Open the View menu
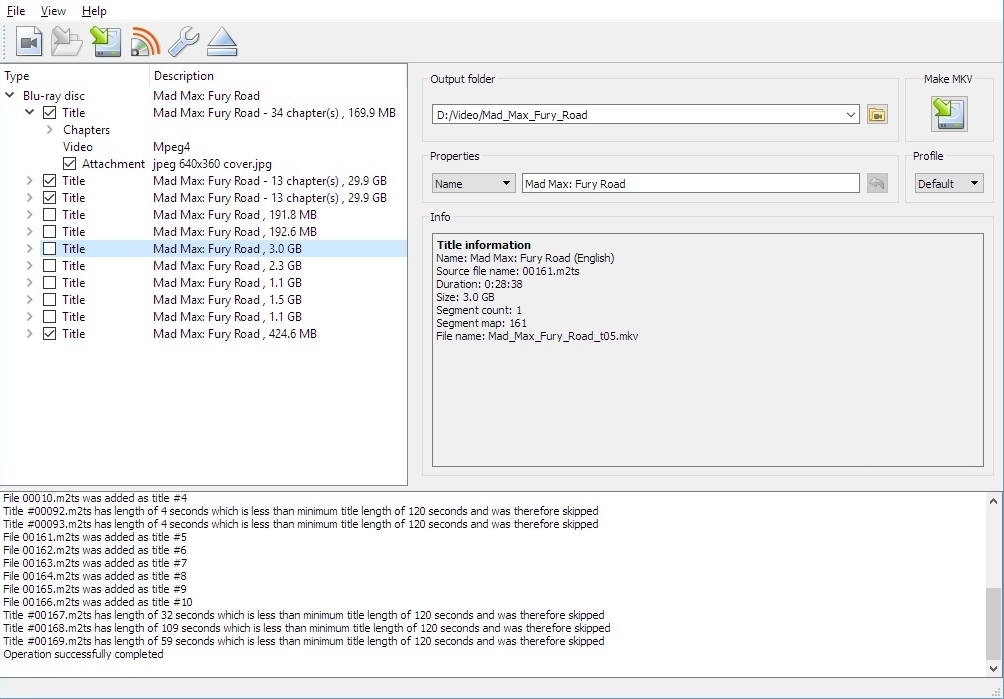This screenshot has height=699, width=1004. pyautogui.click(x=52, y=11)
